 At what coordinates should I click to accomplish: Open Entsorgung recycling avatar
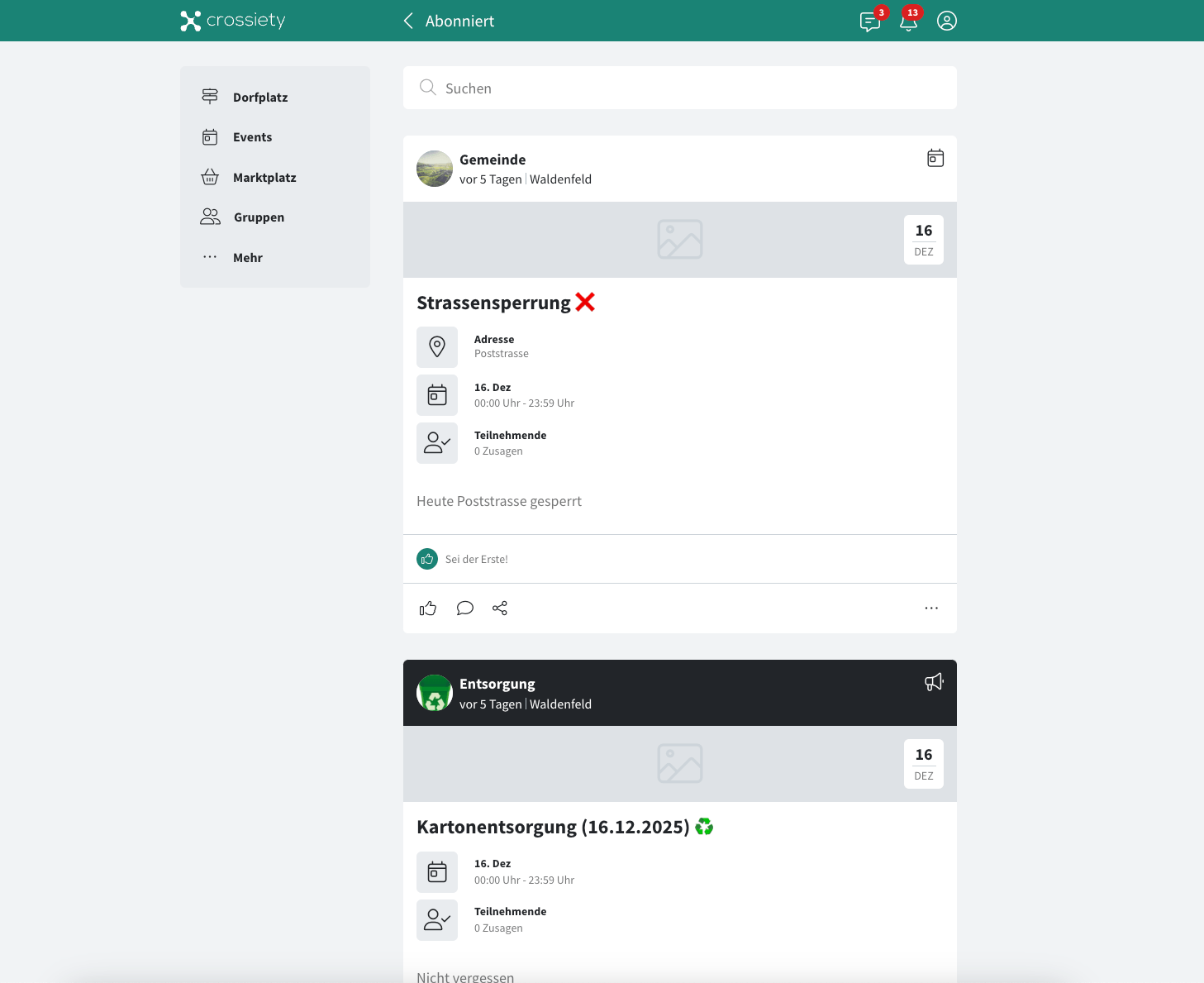tap(435, 693)
